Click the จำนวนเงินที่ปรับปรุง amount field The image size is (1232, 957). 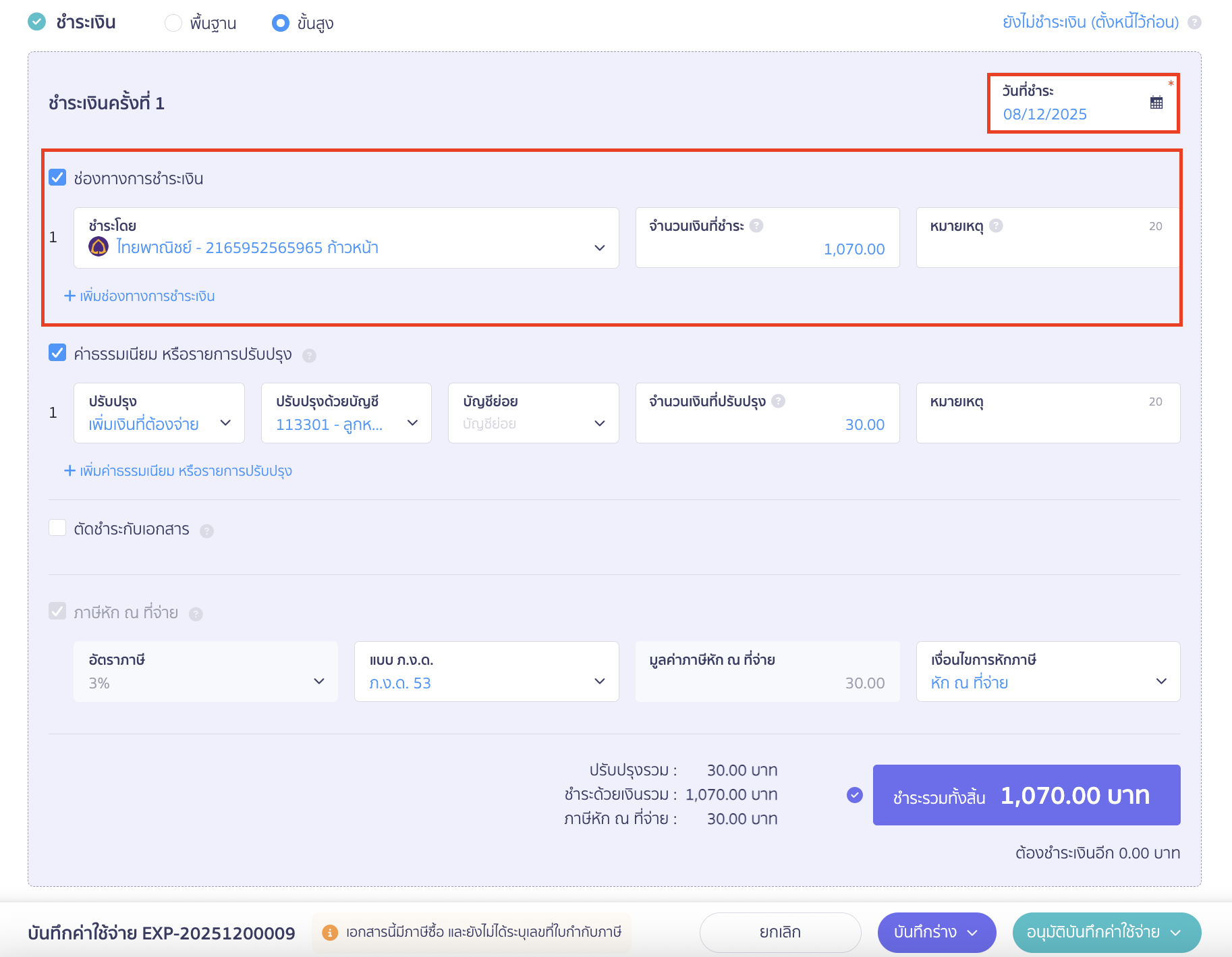coord(767,424)
